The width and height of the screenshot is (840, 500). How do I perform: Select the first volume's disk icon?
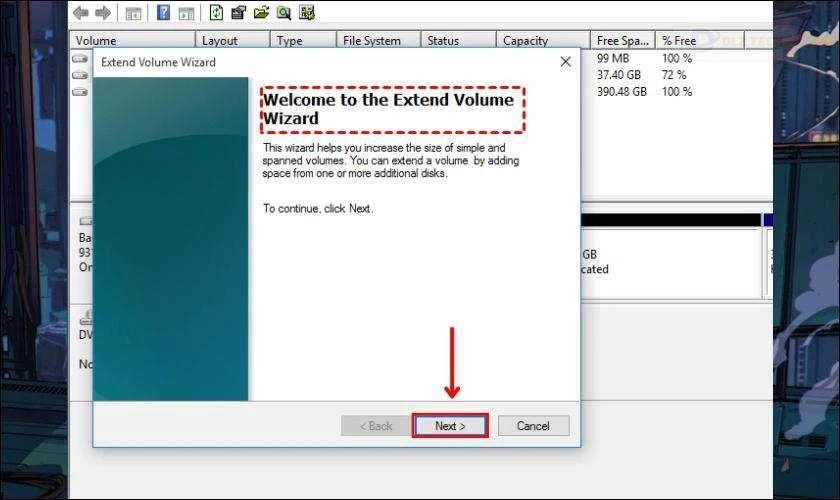pyautogui.click(x=80, y=58)
